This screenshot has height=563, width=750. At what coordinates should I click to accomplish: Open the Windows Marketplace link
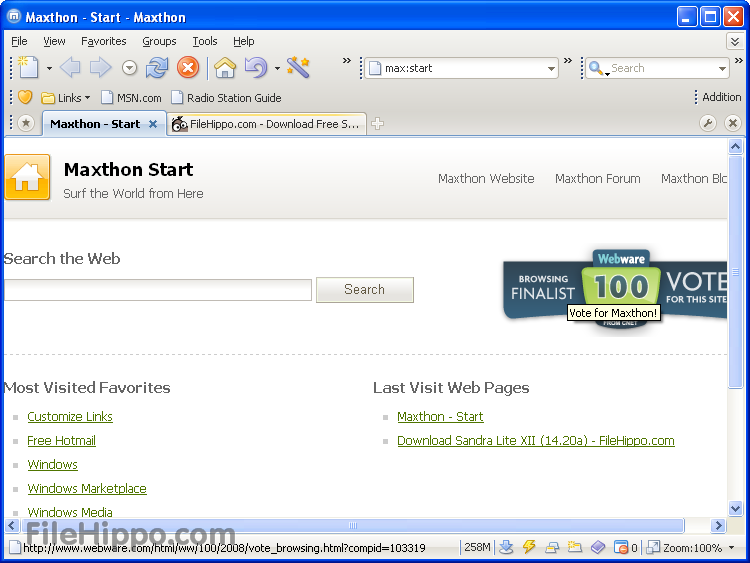87,488
